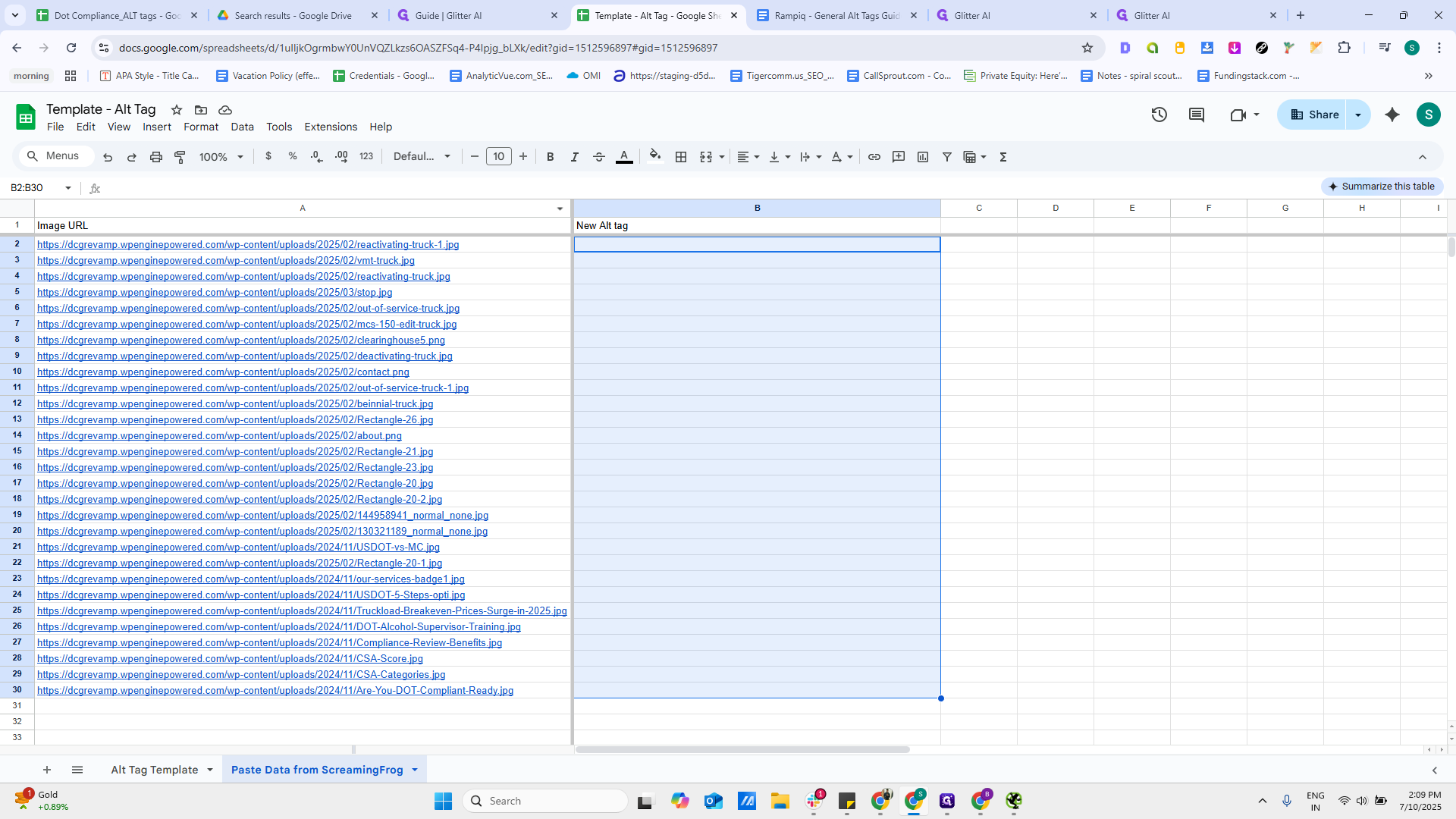Toggle strikethrough formatting

(x=599, y=157)
